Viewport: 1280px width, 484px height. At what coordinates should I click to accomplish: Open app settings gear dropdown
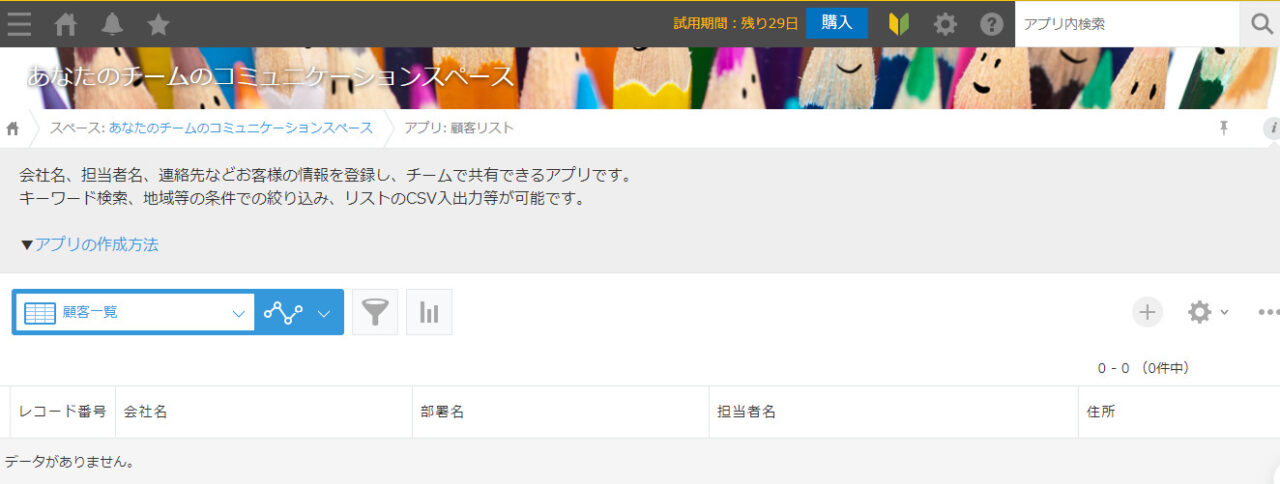[x=1208, y=312]
